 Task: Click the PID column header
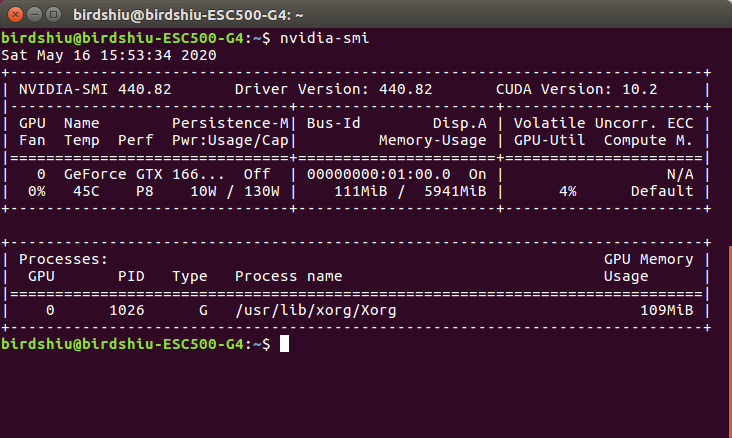[131, 276]
